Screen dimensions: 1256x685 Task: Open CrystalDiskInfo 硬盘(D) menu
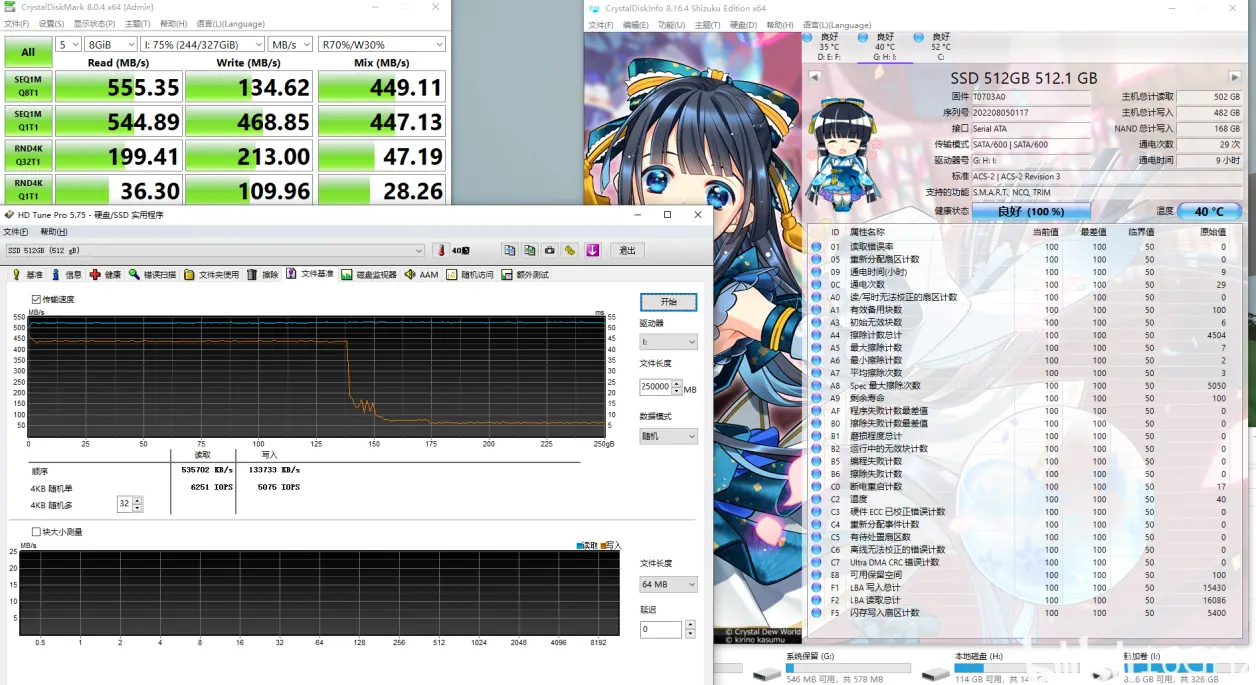(743, 25)
